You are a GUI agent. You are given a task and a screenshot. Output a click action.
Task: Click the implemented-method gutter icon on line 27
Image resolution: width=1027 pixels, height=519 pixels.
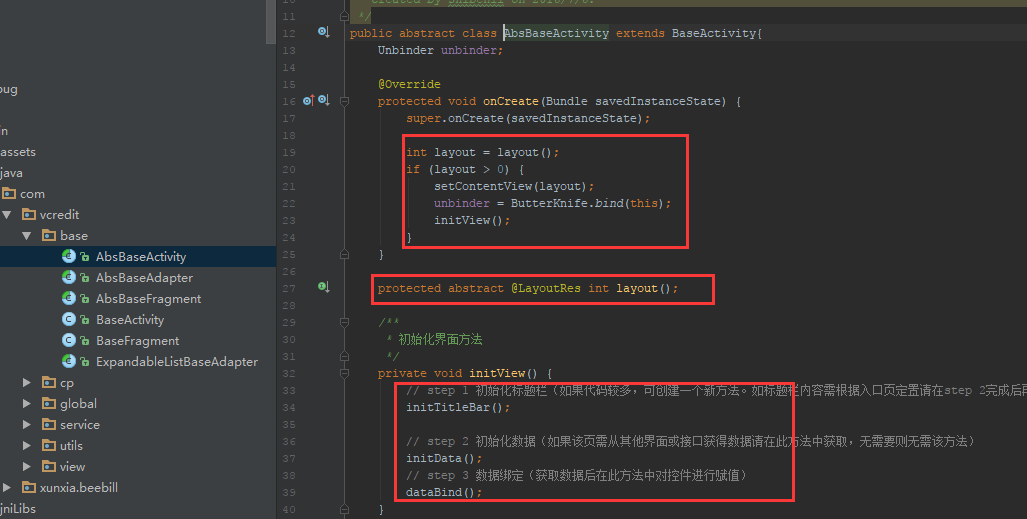point(323,287)
